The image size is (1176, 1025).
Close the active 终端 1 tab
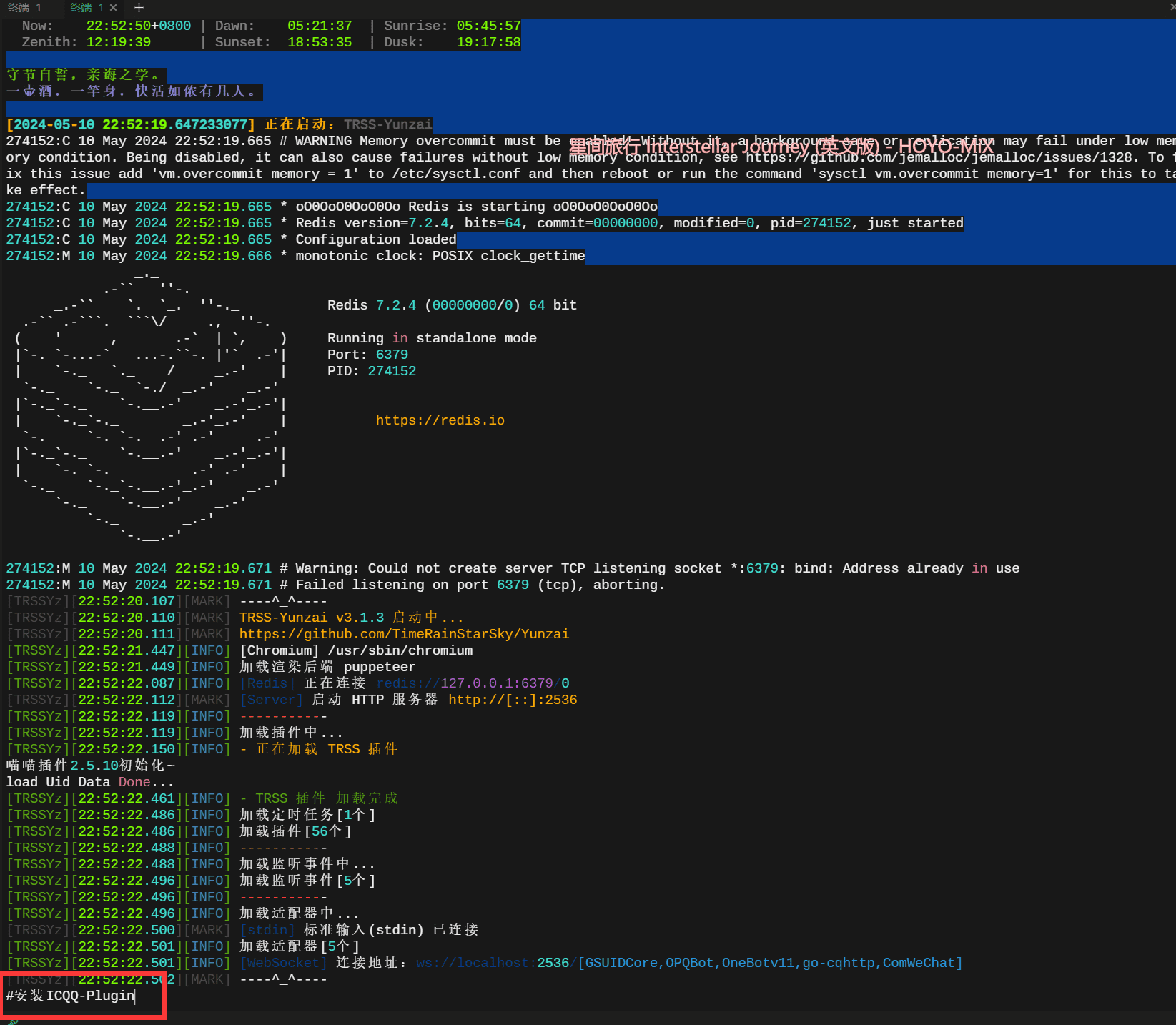point(113,8)
